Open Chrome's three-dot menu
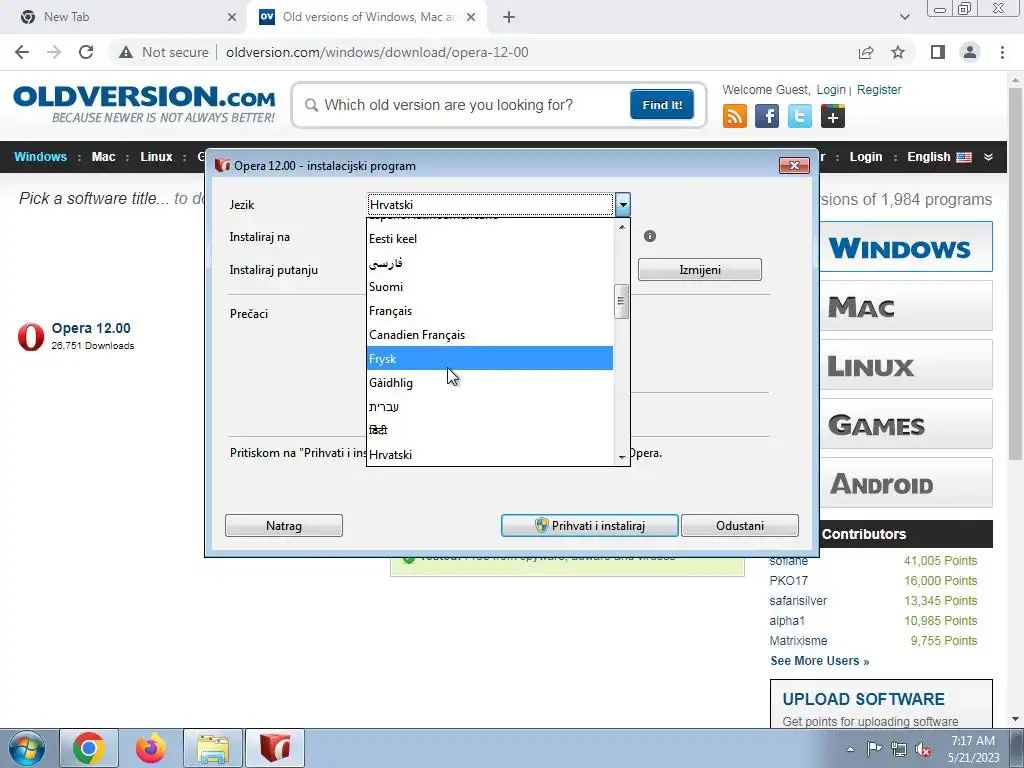 point(1002,52)
